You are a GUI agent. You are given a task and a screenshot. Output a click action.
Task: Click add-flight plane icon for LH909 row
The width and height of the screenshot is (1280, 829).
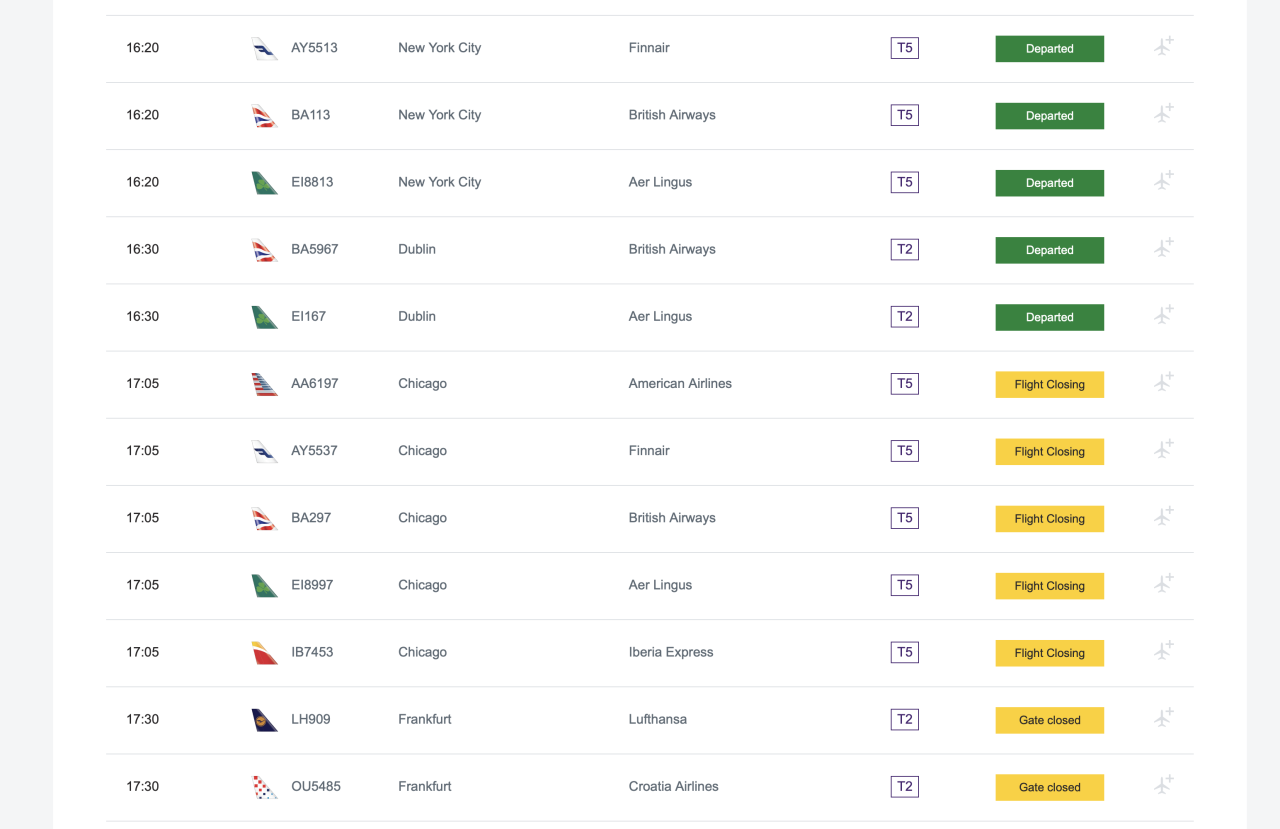[x=1163, y=718]
